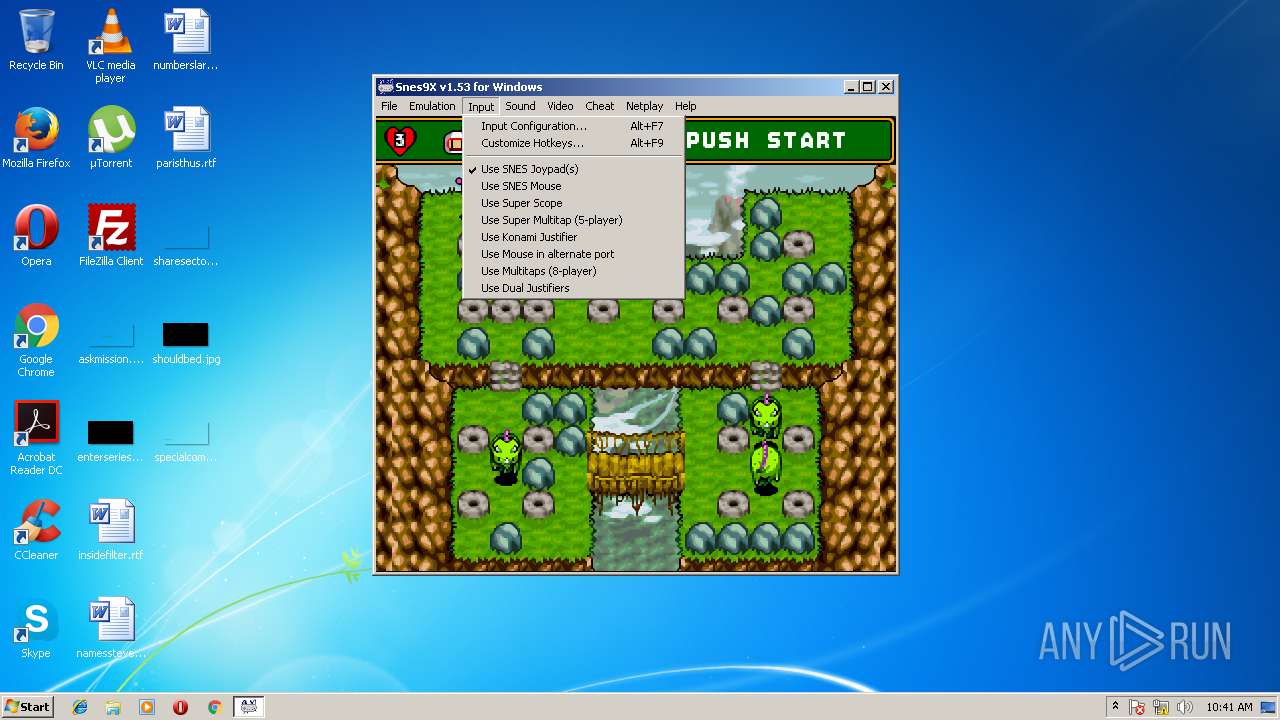Open the File menu
This screenshot has width=1280, height=720.
[389, 106]
